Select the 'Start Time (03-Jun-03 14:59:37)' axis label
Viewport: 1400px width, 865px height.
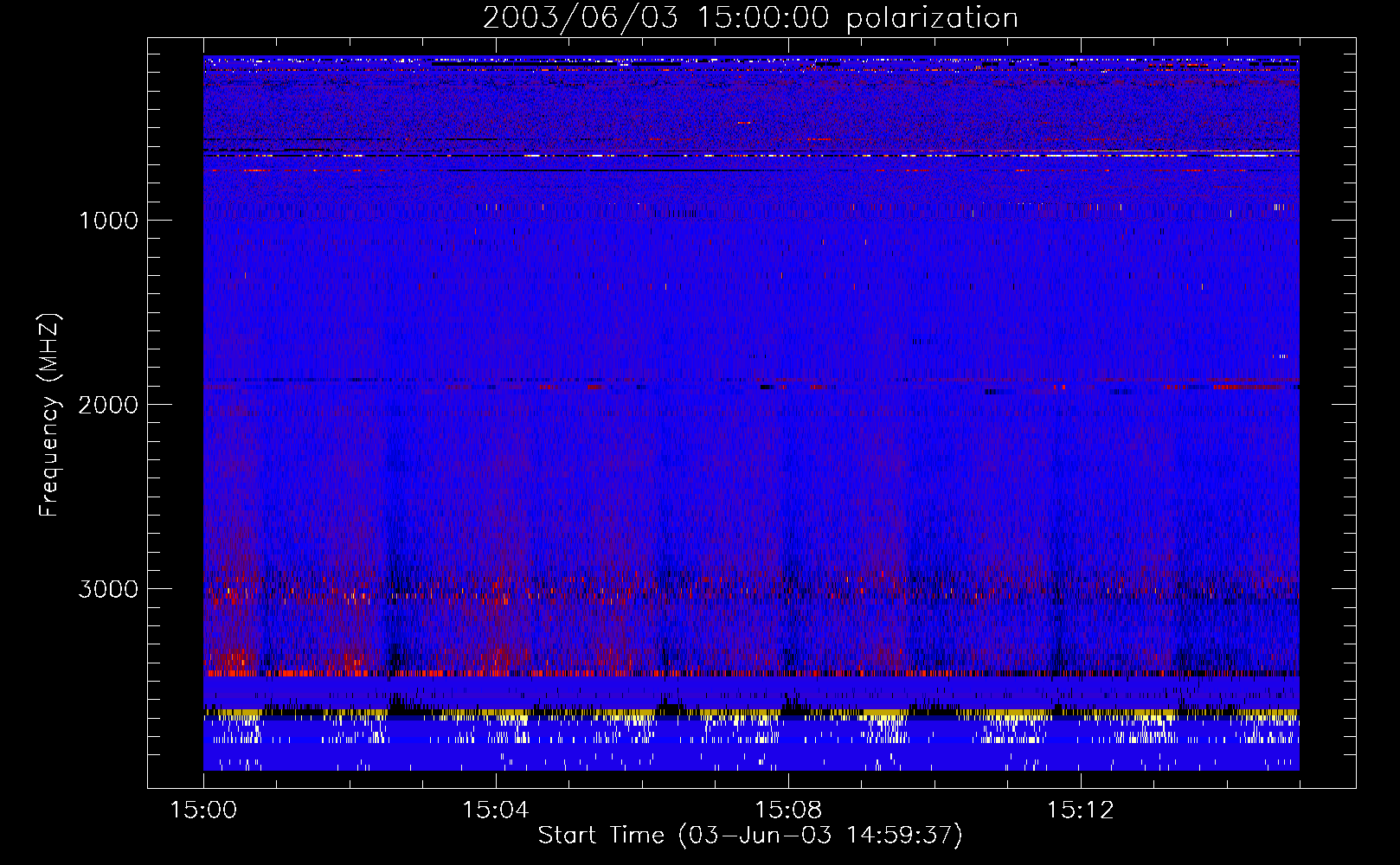(750, 836)
